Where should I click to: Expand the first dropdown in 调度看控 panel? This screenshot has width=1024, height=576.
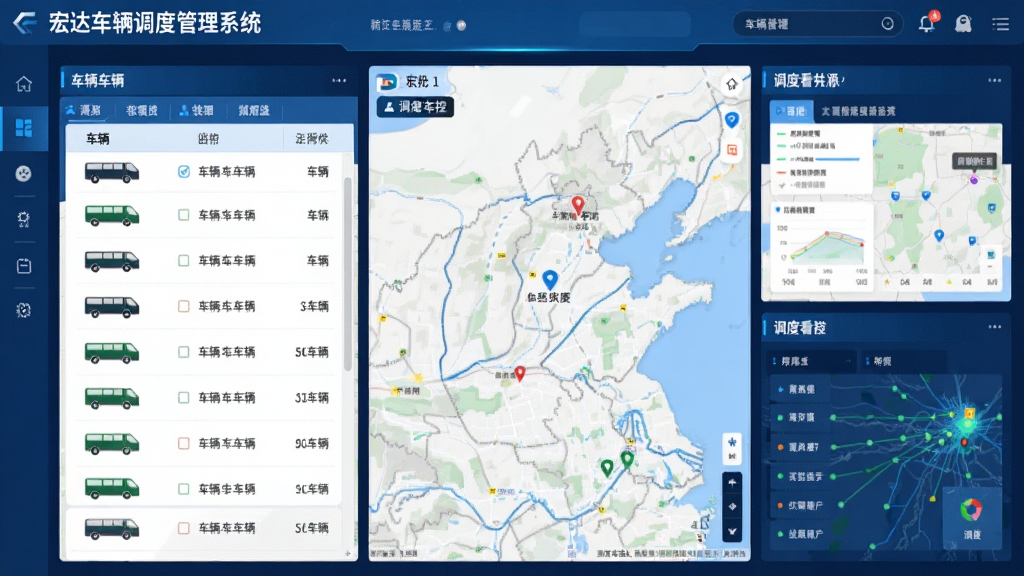coord(812,361)
